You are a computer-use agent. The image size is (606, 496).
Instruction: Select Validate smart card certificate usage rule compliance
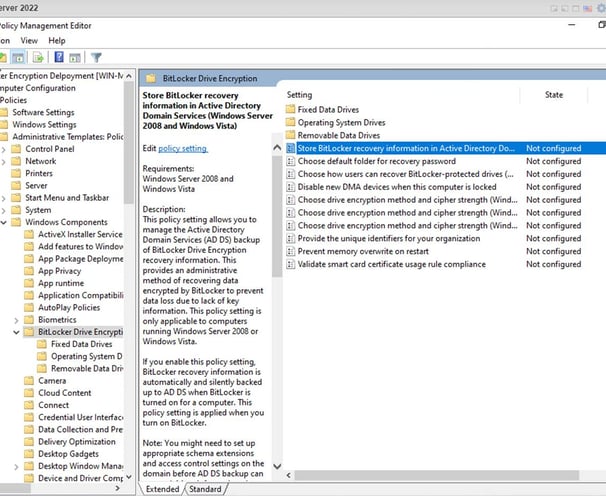[x=392, y=264]
